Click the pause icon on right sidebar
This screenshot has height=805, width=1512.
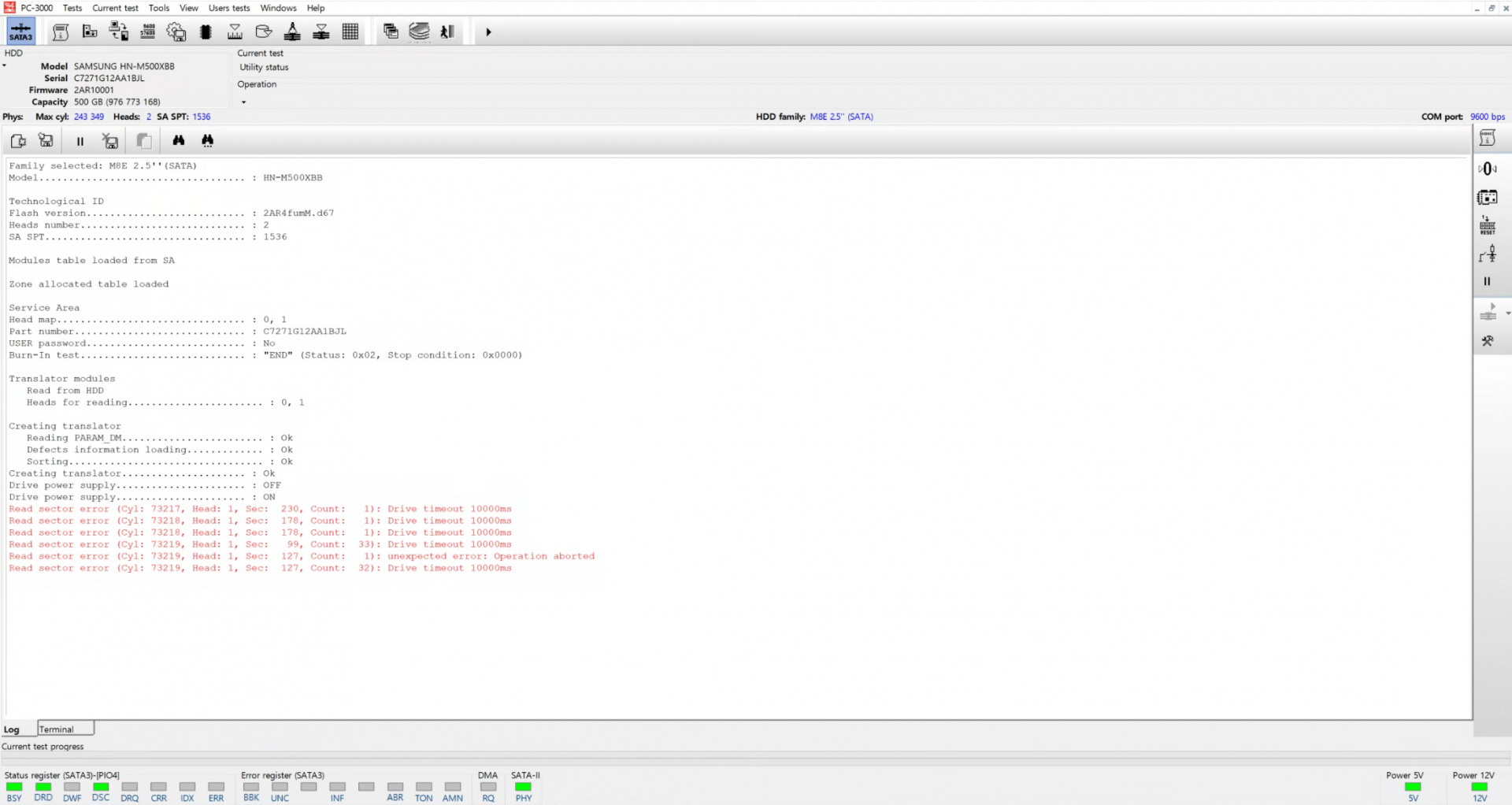click(x=1487, y=281)
